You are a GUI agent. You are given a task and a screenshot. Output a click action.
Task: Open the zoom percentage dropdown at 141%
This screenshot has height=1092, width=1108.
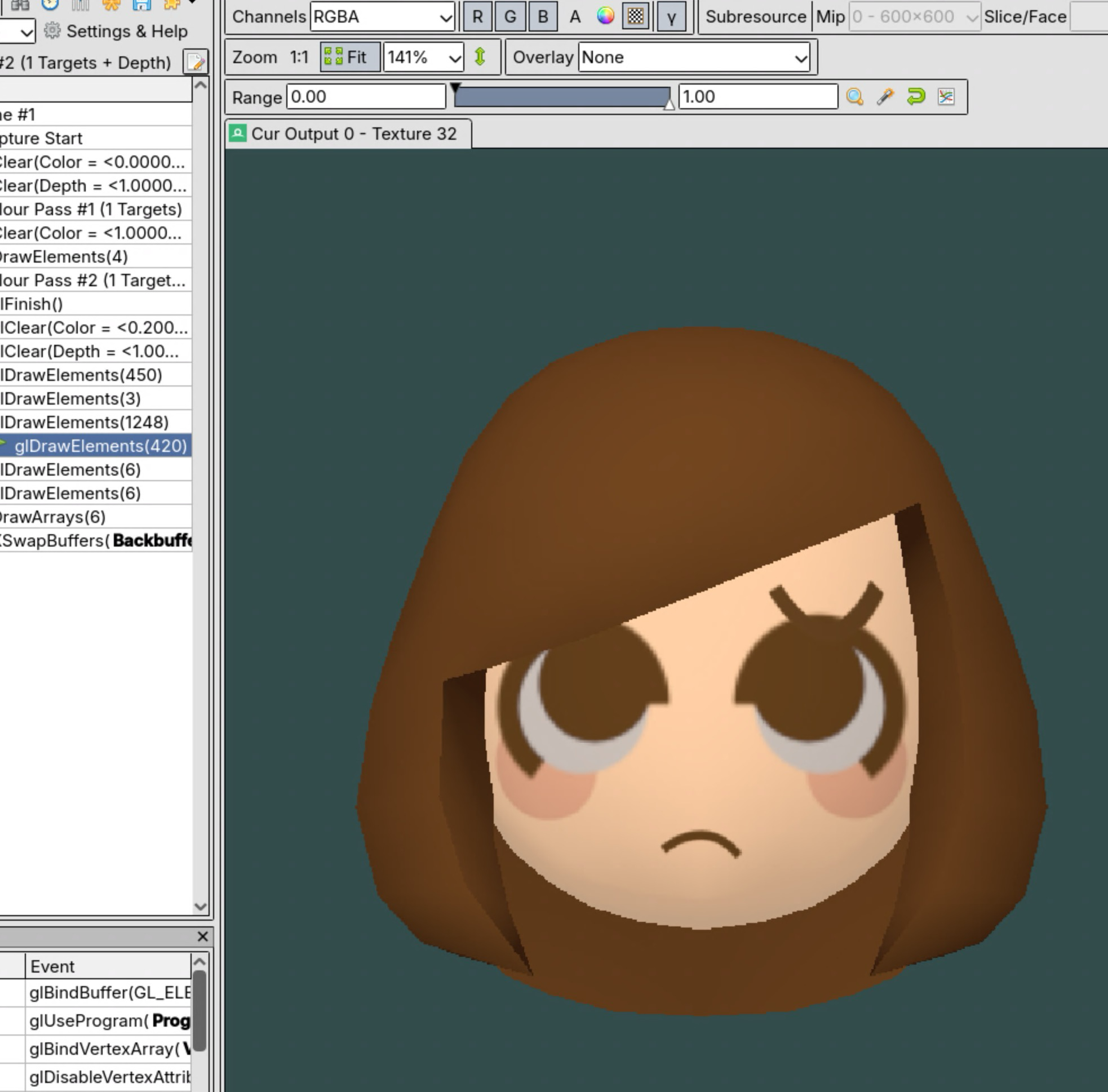[x=423, y=57]
